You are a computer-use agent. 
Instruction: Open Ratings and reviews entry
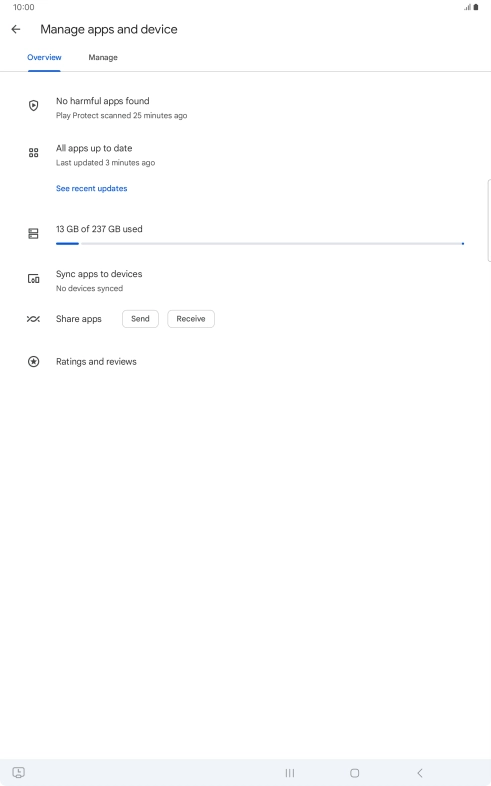[246, 361]
